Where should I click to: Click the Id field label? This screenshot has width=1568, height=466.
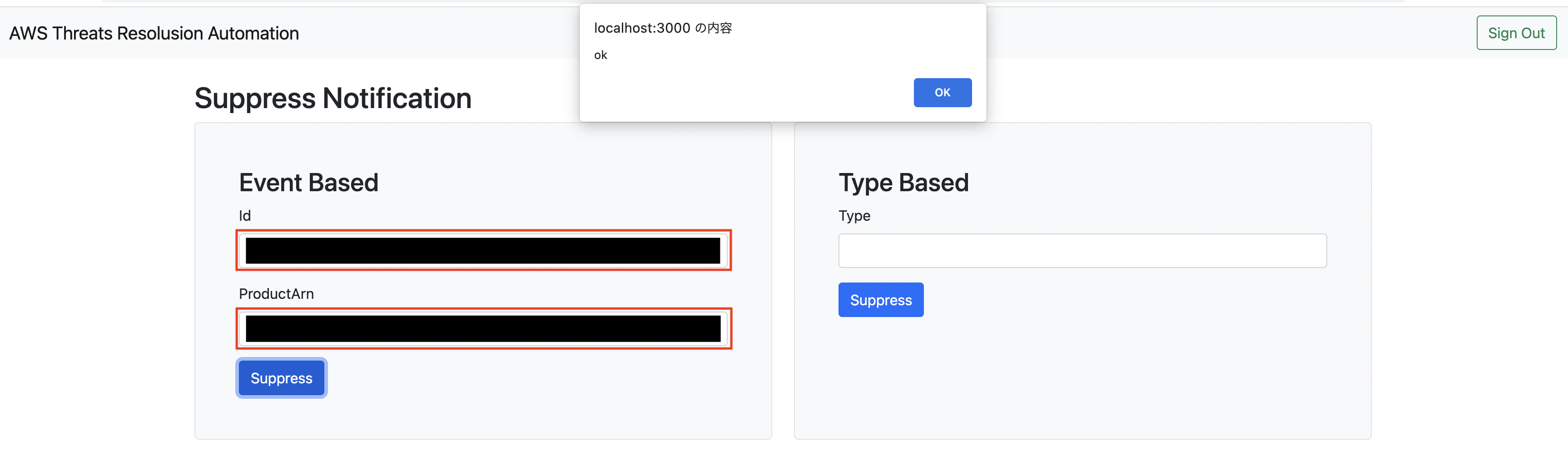[245, 216]
